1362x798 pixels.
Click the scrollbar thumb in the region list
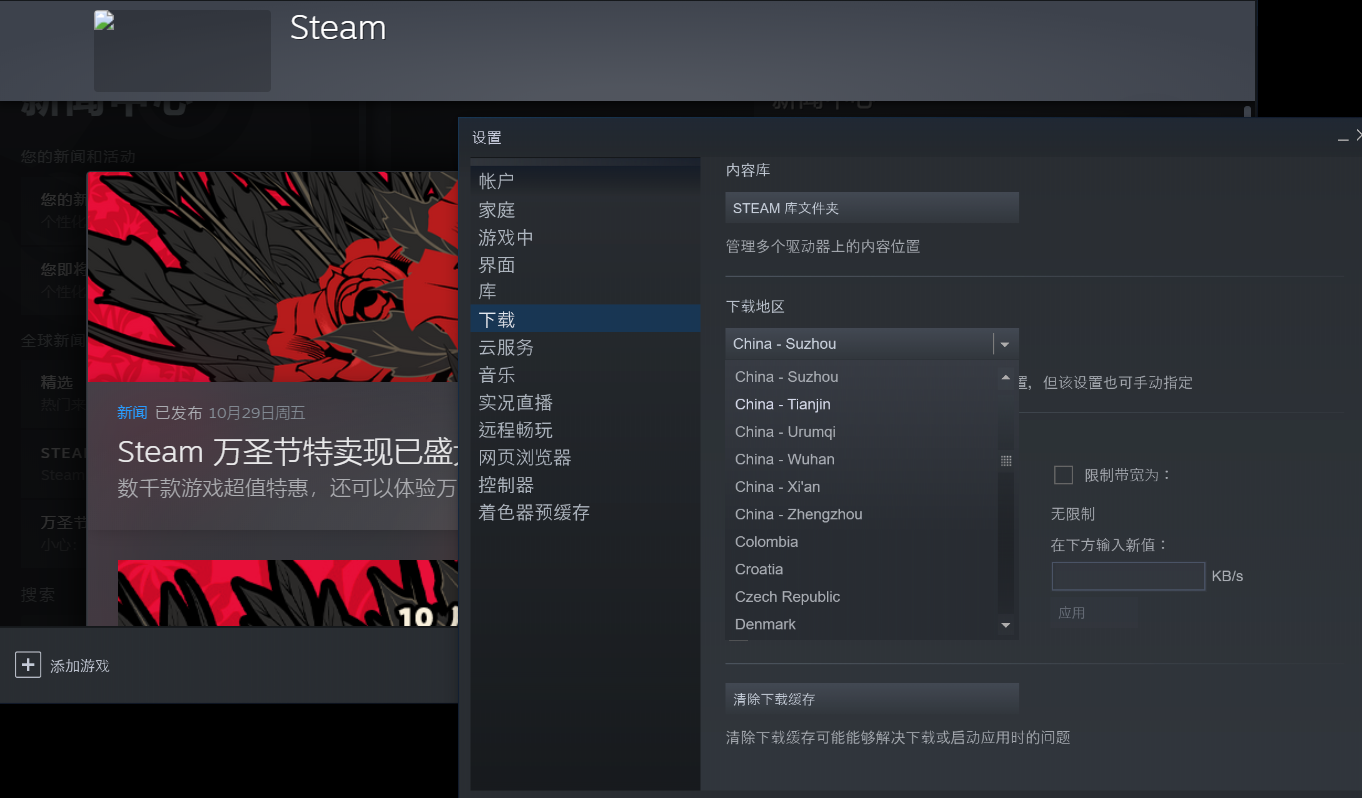click(x=1006, y=461)
